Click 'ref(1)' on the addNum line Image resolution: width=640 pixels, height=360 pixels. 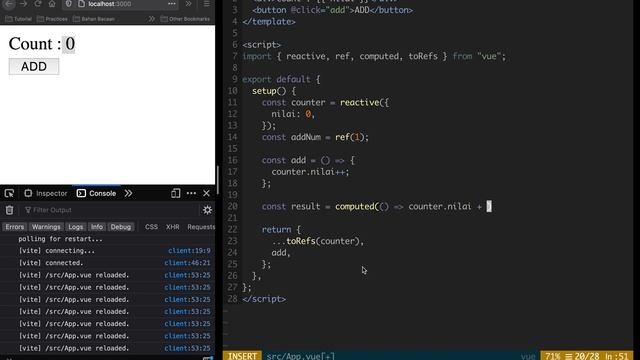[350, 137]
